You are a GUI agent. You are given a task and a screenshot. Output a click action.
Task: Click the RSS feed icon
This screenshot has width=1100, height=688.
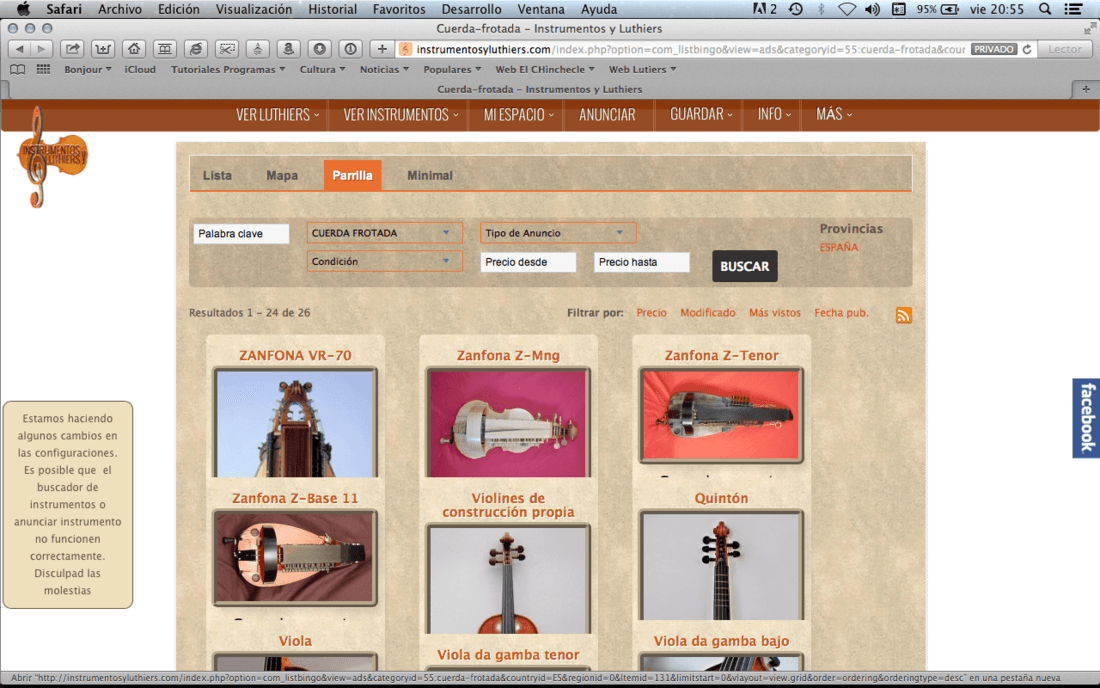(904, 316)
